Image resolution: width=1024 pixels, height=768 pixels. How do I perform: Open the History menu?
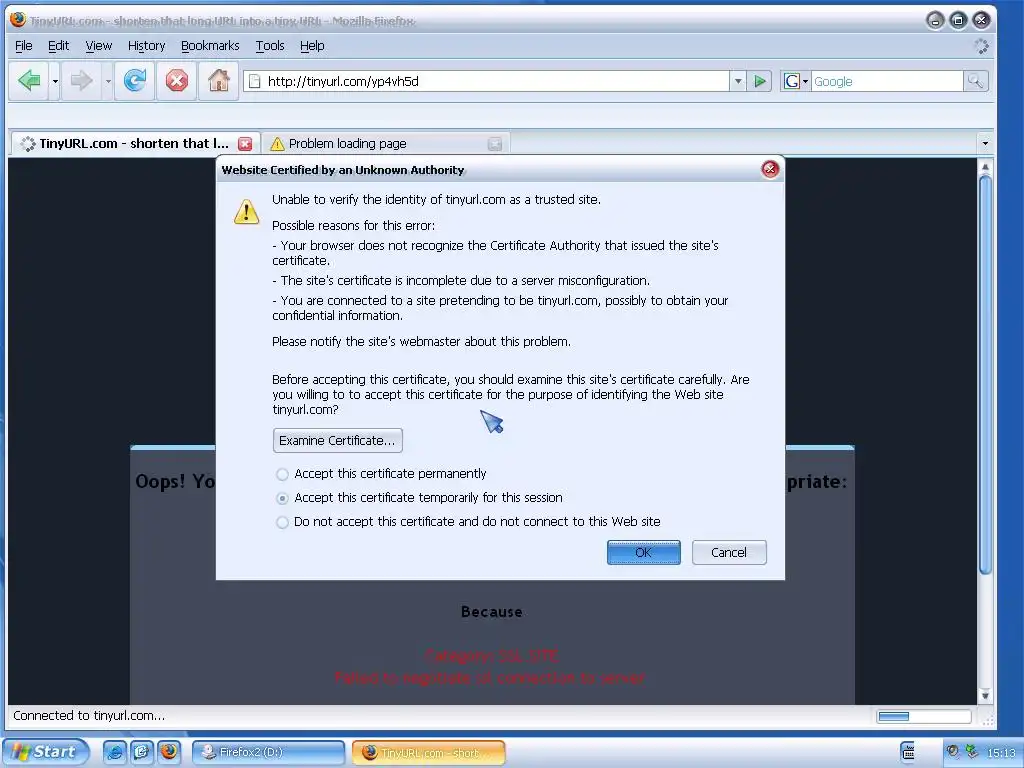coord(146,46)
